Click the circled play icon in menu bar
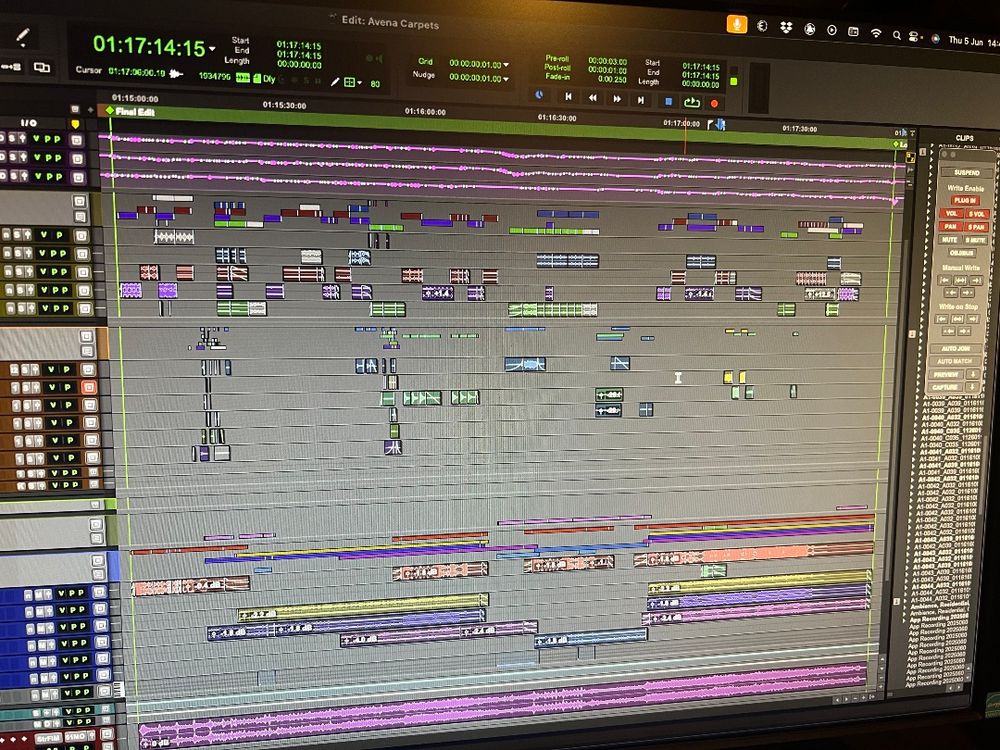1000x750 pixels. 832,30
